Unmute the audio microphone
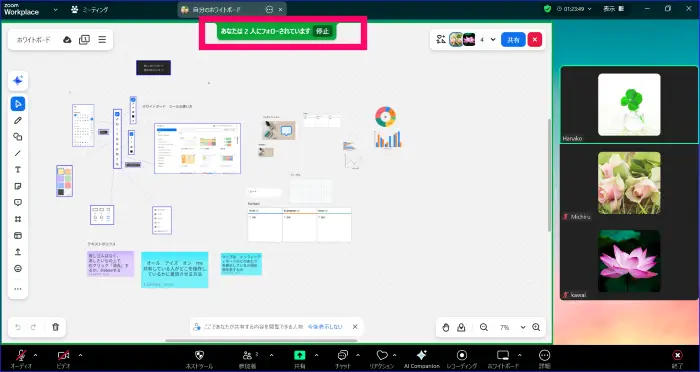Viewport: 700px width, 372px height. point(21,359)
